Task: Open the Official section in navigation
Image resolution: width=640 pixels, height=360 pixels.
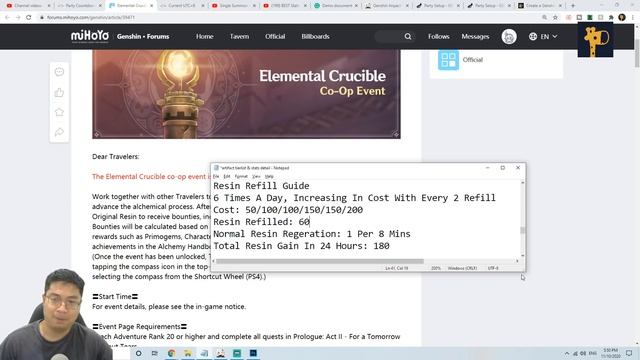Action: tap(275, 36)
